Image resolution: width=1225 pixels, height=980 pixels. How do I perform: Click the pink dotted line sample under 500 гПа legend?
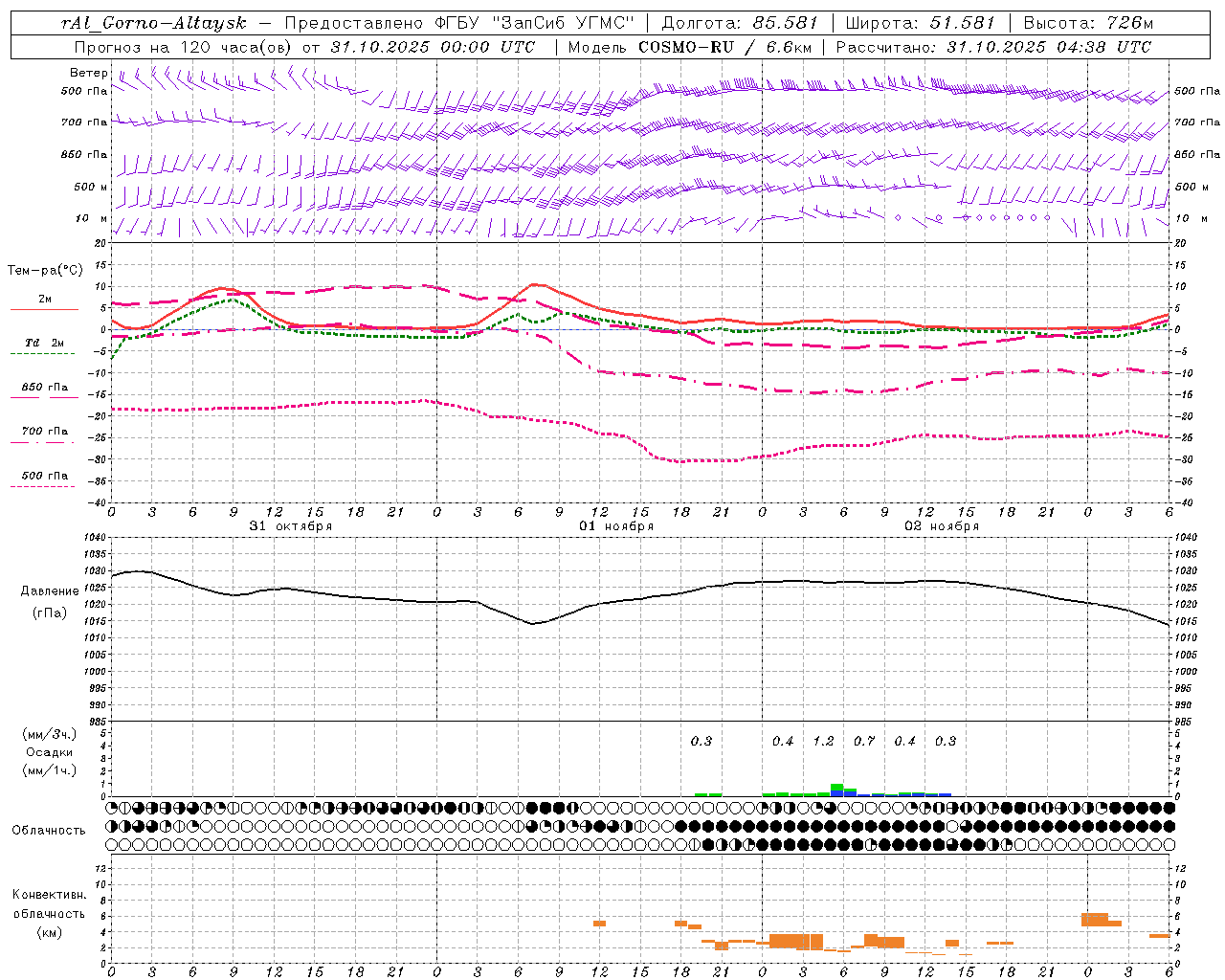pos(42,487)
